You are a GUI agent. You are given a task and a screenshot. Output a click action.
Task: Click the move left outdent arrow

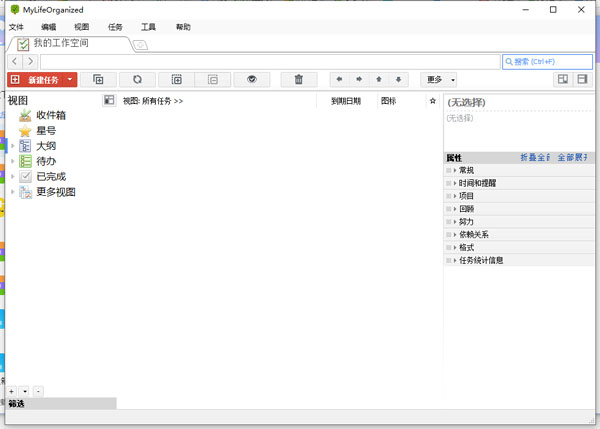click(339, 80)
